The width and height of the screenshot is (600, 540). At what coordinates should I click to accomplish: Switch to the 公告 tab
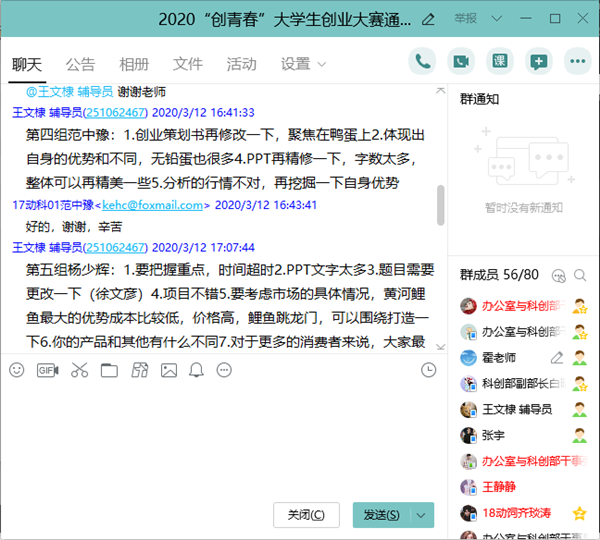[x=80, y=64]
